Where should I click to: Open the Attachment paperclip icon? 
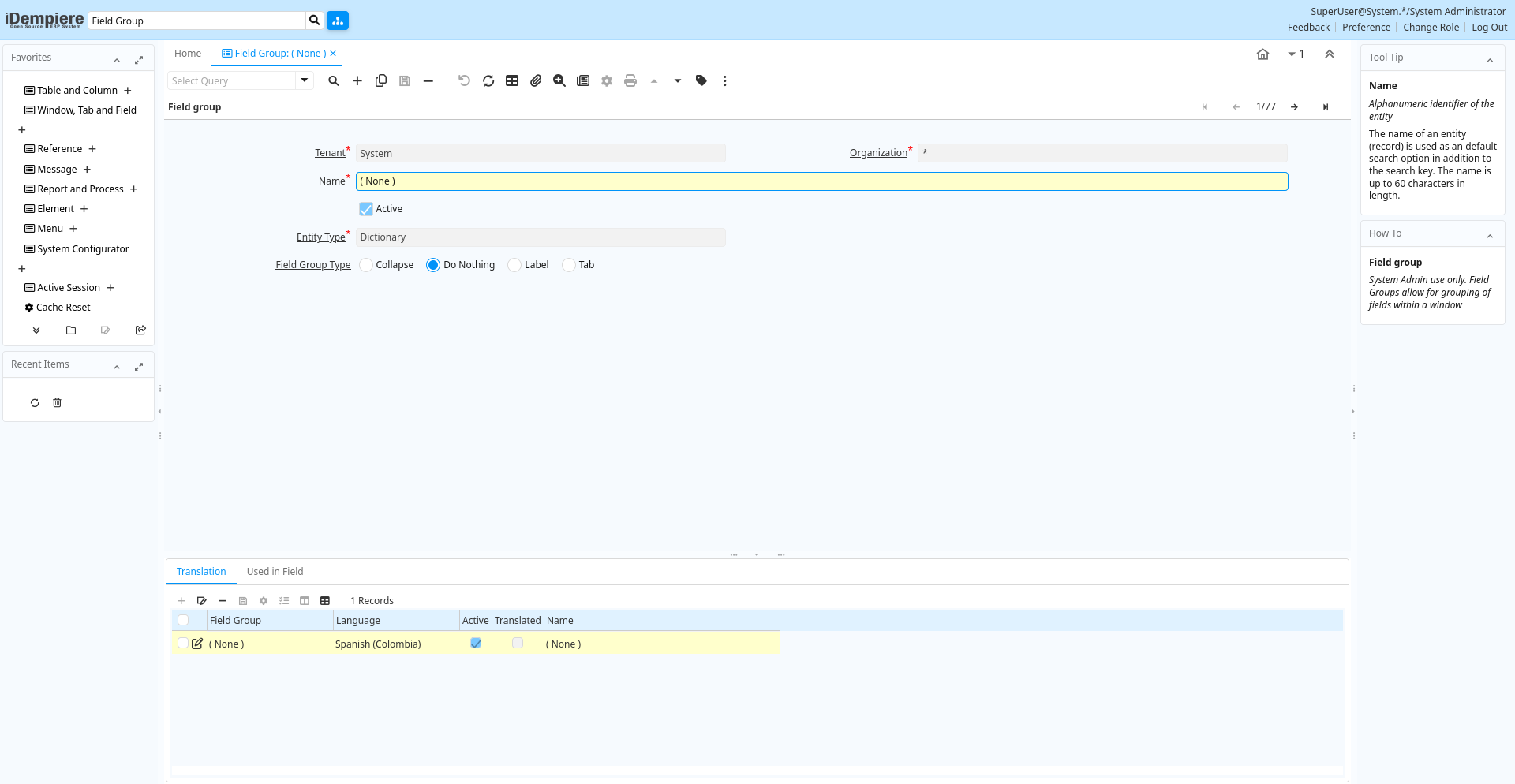536,80
